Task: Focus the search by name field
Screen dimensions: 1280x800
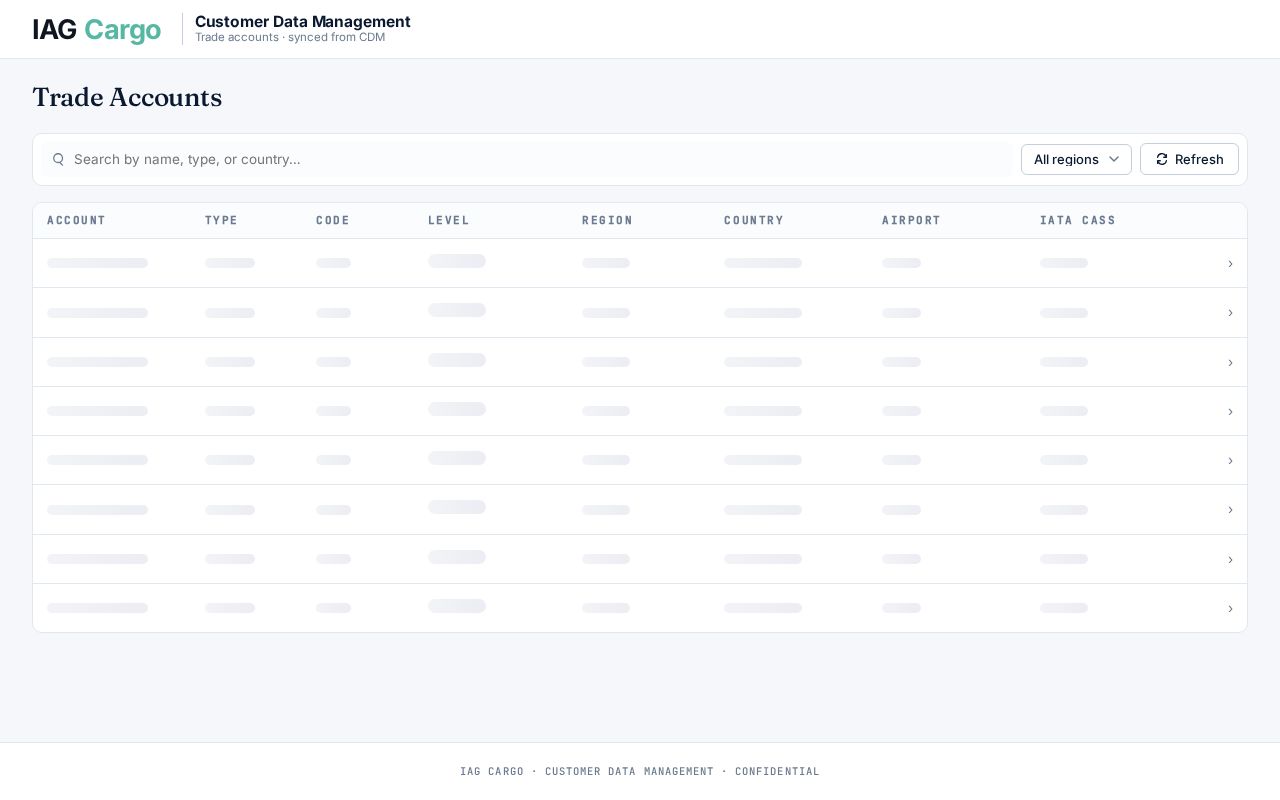Action: (x=527, y=159)
